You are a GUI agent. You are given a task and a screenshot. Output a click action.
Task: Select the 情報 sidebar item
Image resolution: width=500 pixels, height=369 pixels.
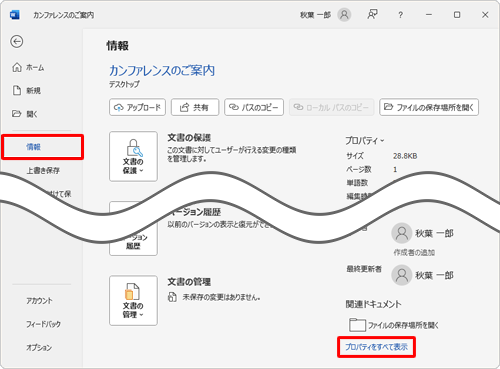(x=42, y=147)
